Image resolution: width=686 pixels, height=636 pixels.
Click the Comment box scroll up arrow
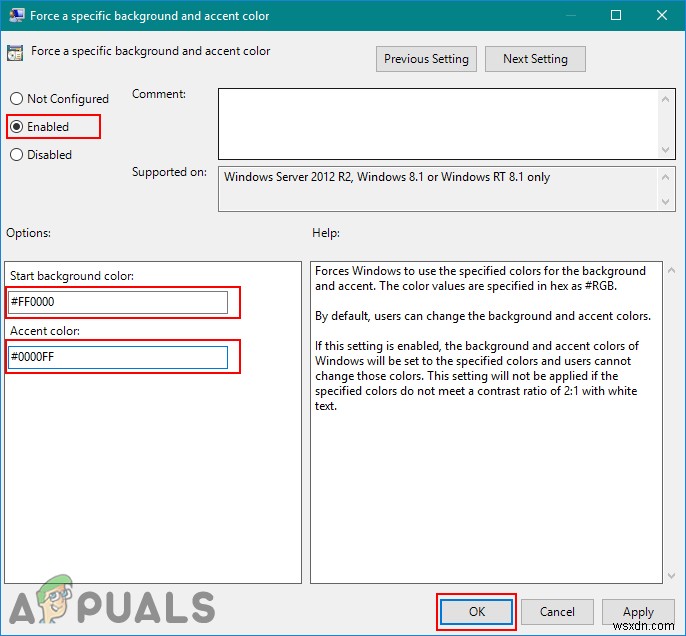click(665, 99)
